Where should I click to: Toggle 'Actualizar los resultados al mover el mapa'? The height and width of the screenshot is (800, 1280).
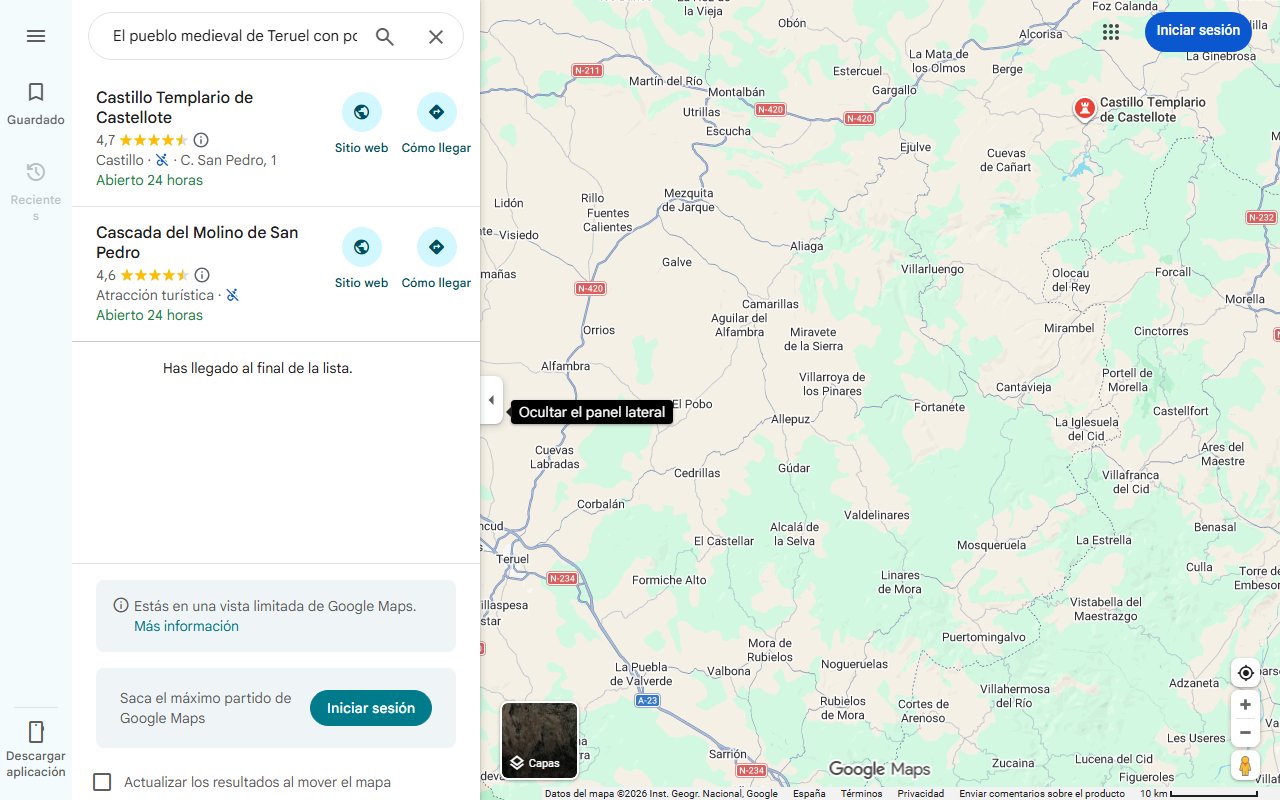102,782
